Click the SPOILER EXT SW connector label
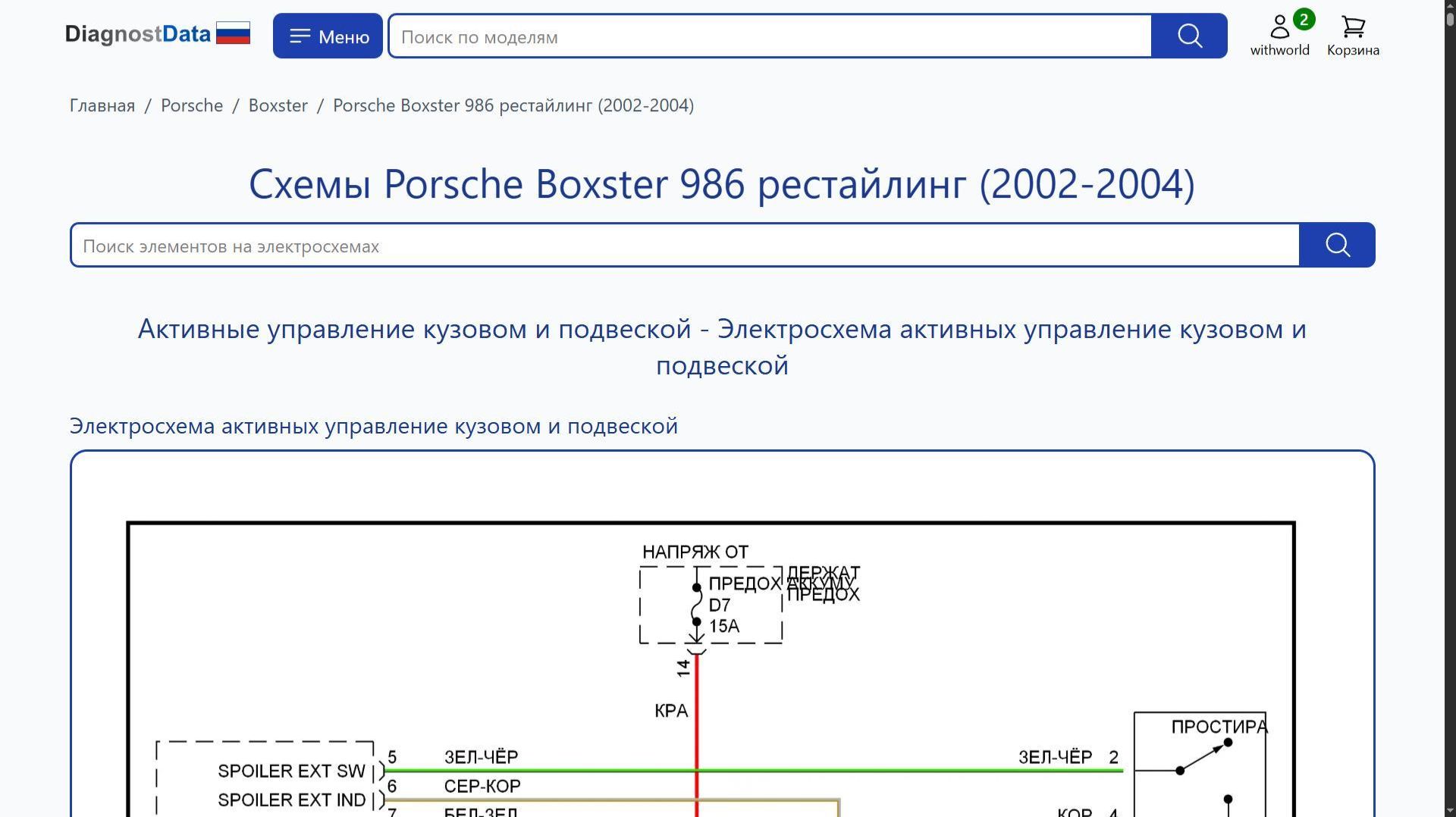The width and height of the screenshot is (1456, 817). click(292, 772)
